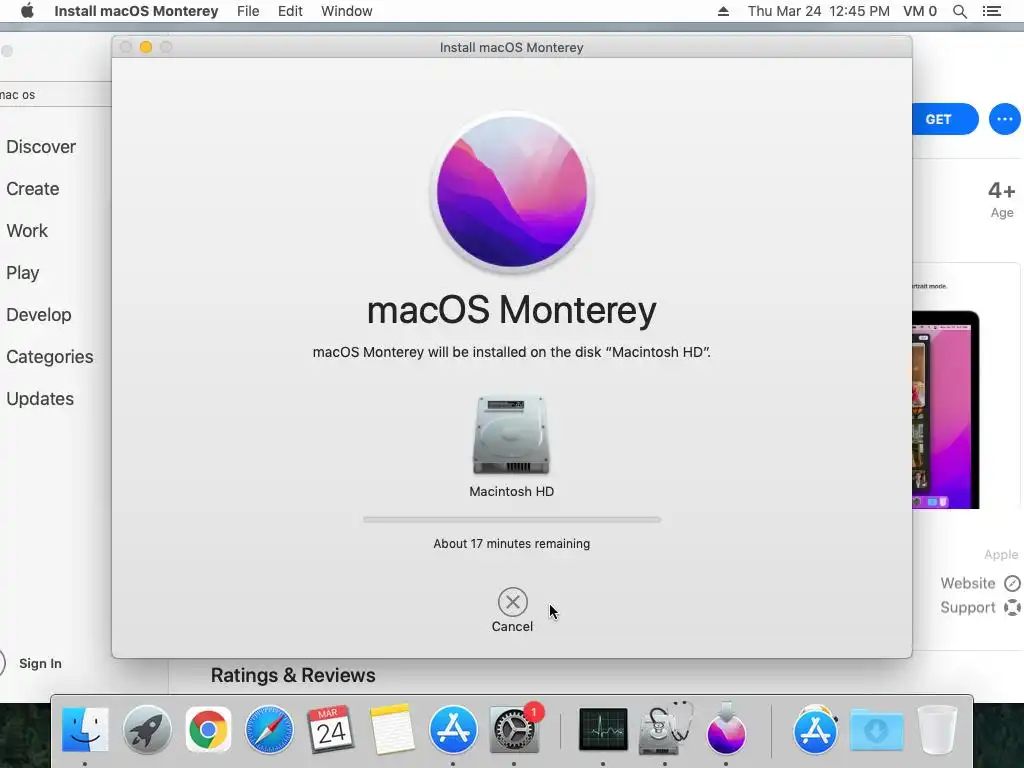
Task: Open VM 0 menu bar item
Action: (x=920, y=11)
